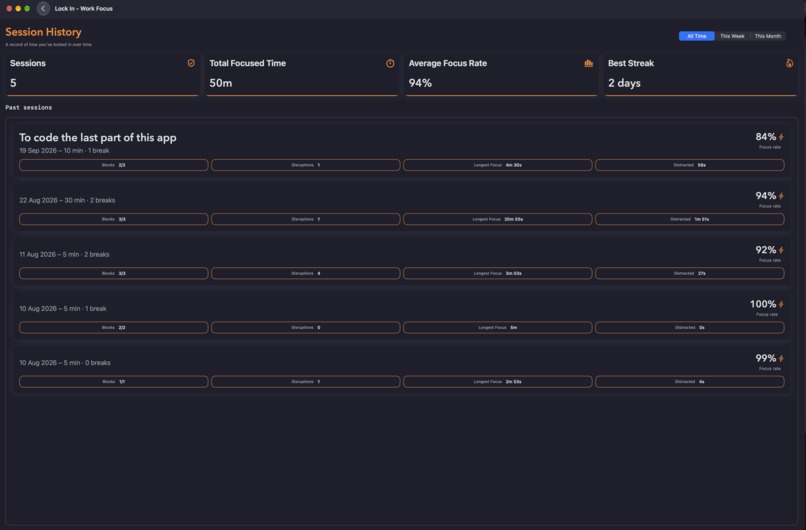Click Blocks 2/2 pill in 10 Aug 1 break session
The width and height of the screenshot is (806, 530).
tap(114, 327)
